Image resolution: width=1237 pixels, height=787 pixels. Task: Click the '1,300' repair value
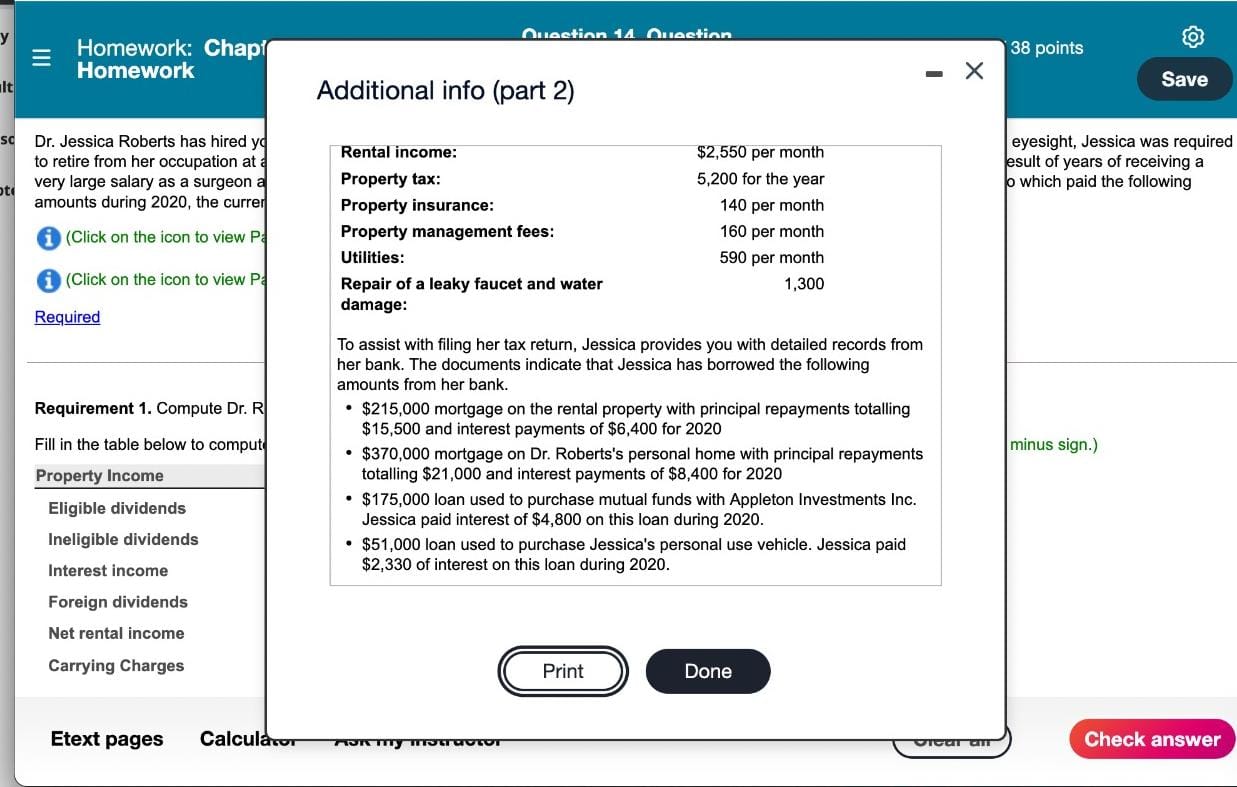point(804,283)
